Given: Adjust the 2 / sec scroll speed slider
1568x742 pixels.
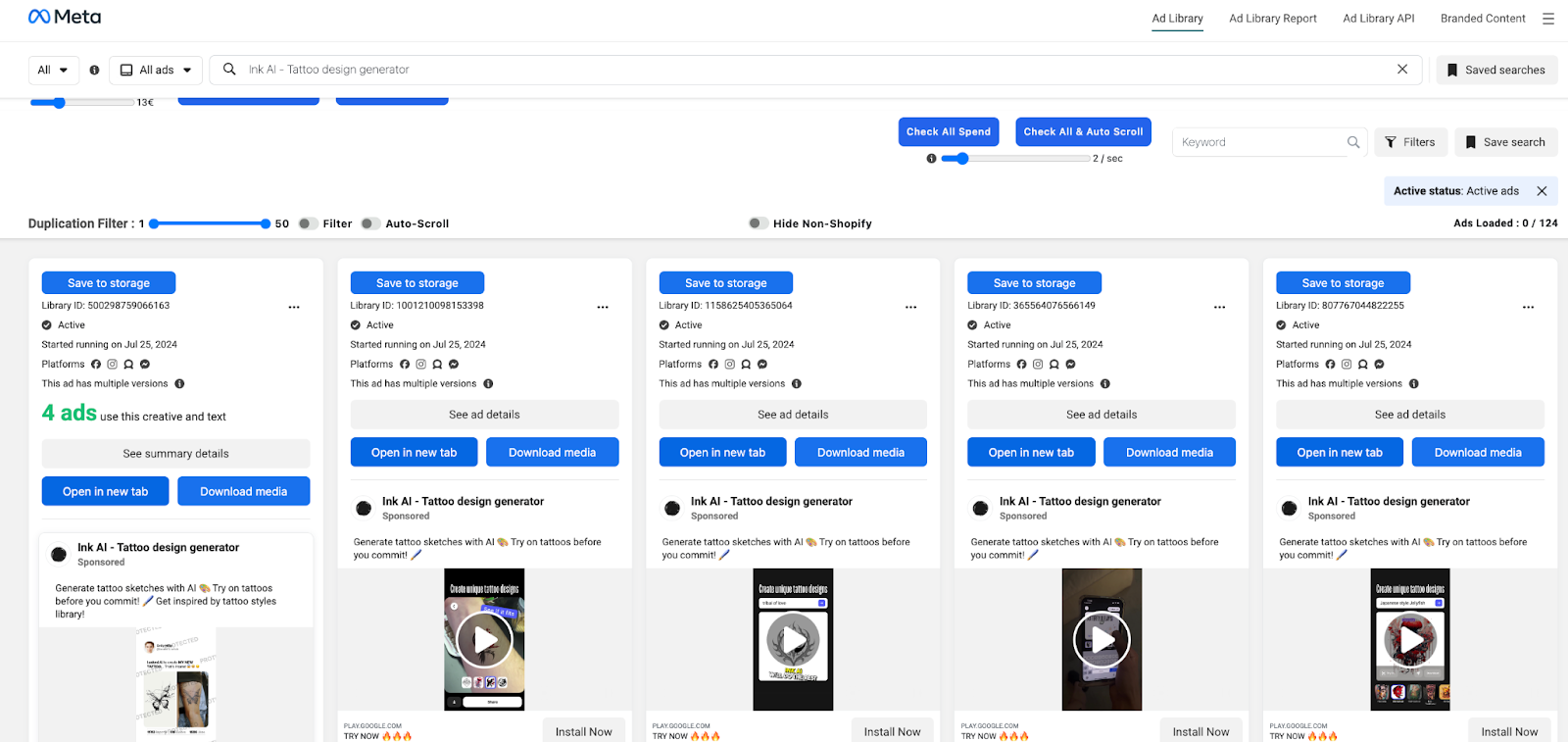Looking at the screenshot, I should click(962, 158).
